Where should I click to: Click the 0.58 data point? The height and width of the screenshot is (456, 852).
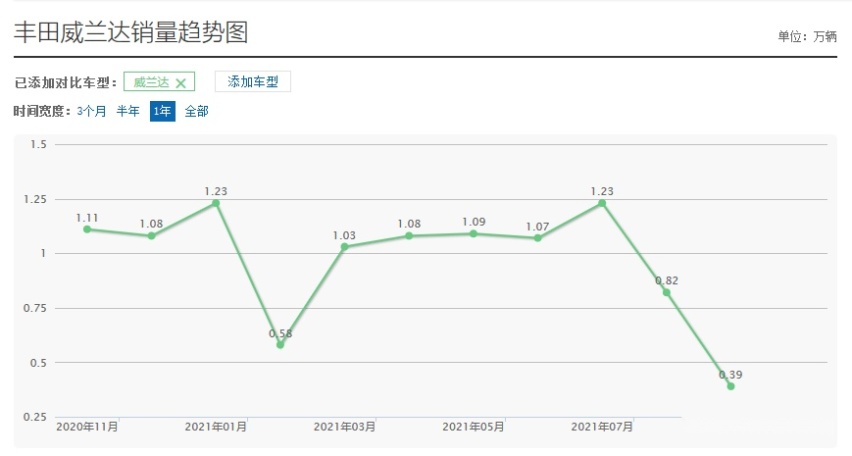[x=280, y=345]
